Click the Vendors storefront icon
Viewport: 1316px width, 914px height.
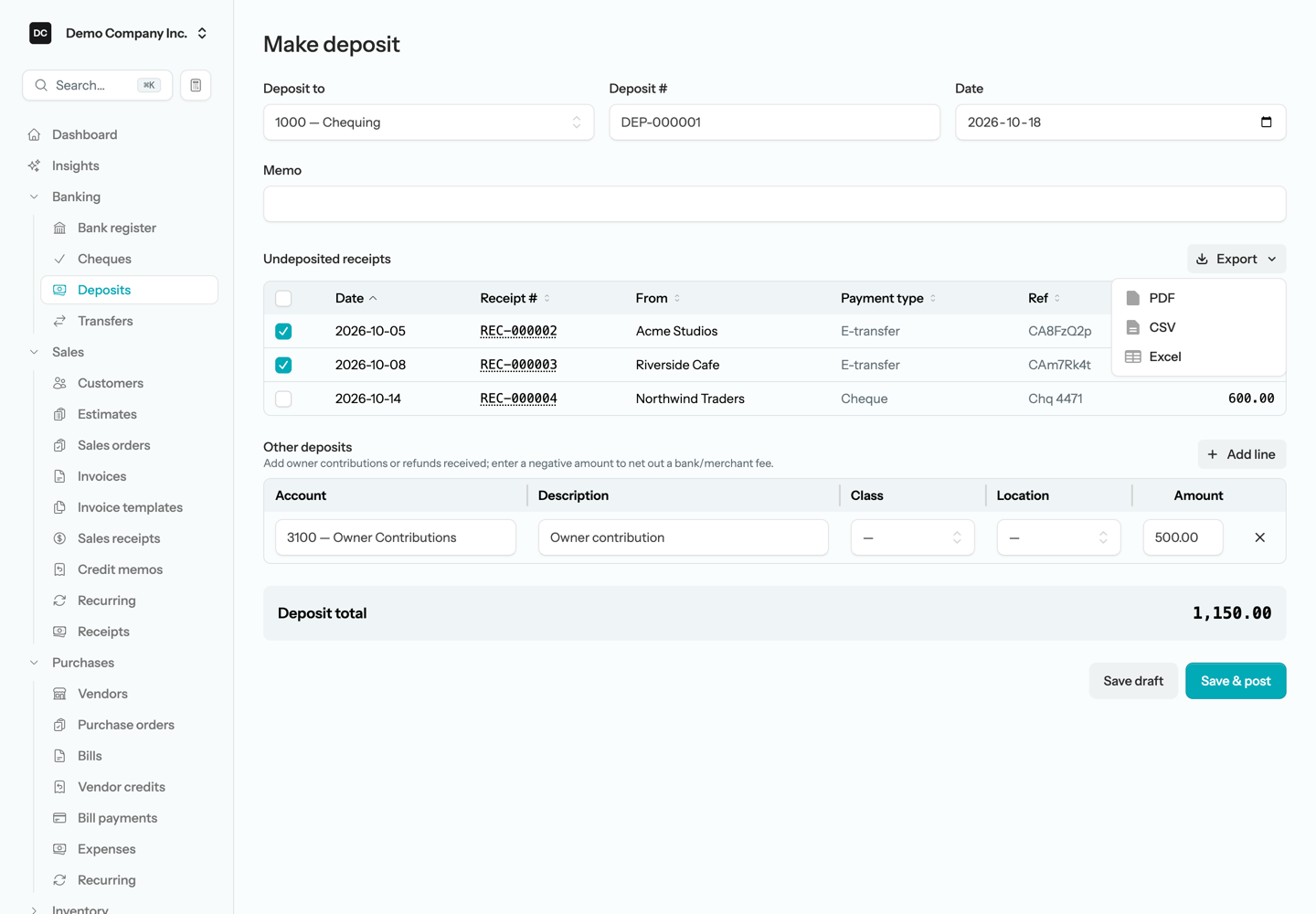59,694
